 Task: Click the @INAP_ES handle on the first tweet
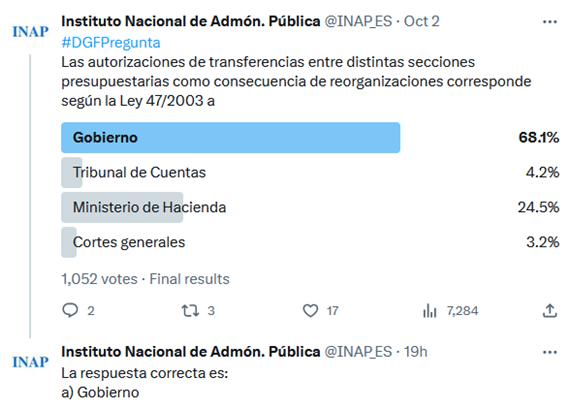[358, 21]
